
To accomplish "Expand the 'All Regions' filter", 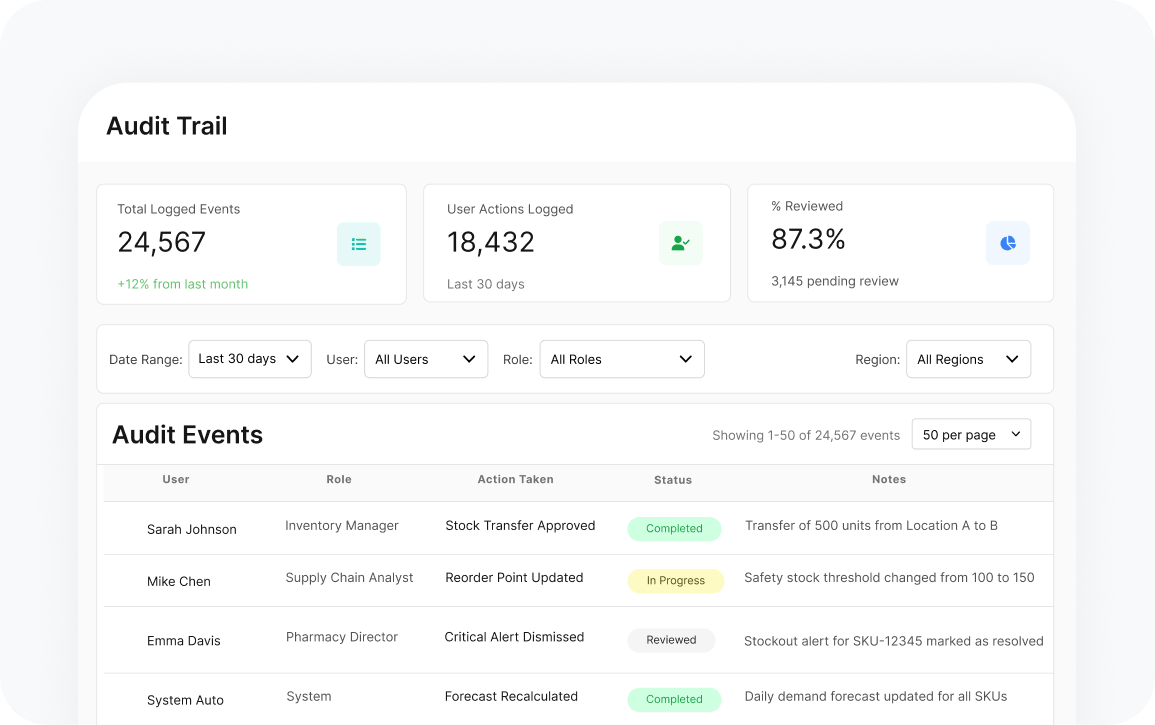I will pyautogui.click(x=967, y=359).
